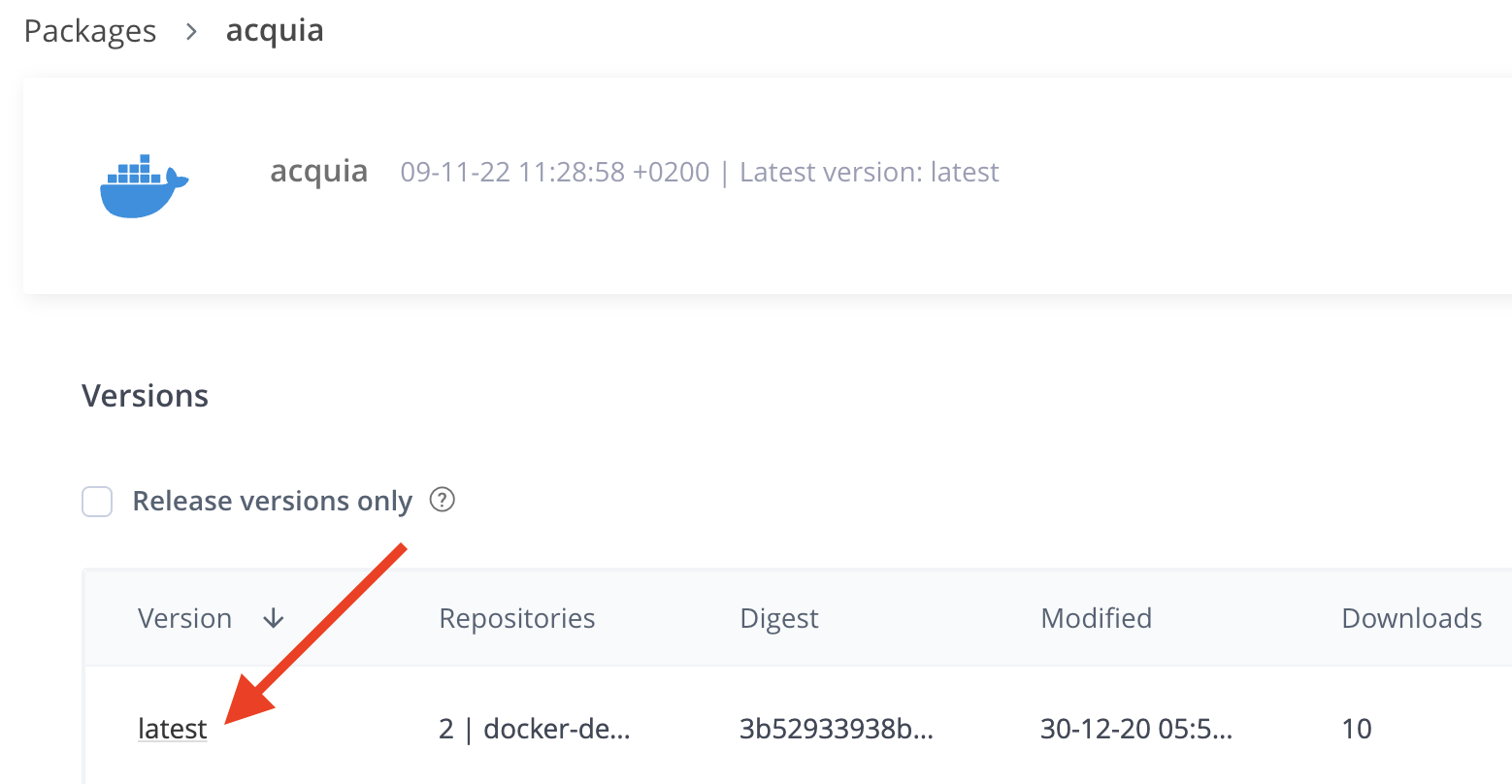The width and height of the screenshot is (1512, 784).
Task: Click the Downloads column header
Action: tap(1411, 619)
